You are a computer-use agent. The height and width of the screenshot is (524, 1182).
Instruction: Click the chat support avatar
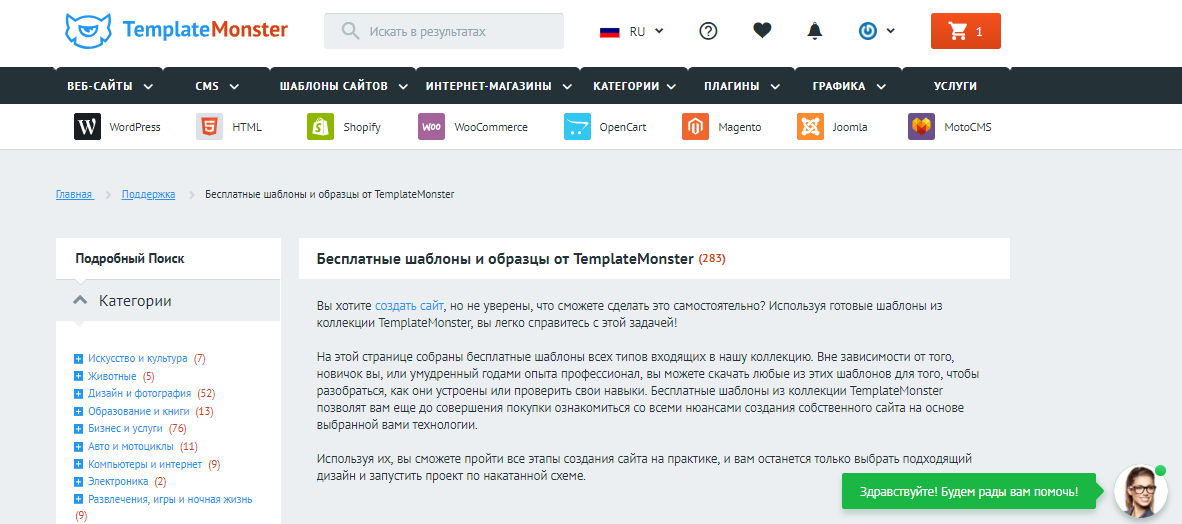pos(1141,491)
